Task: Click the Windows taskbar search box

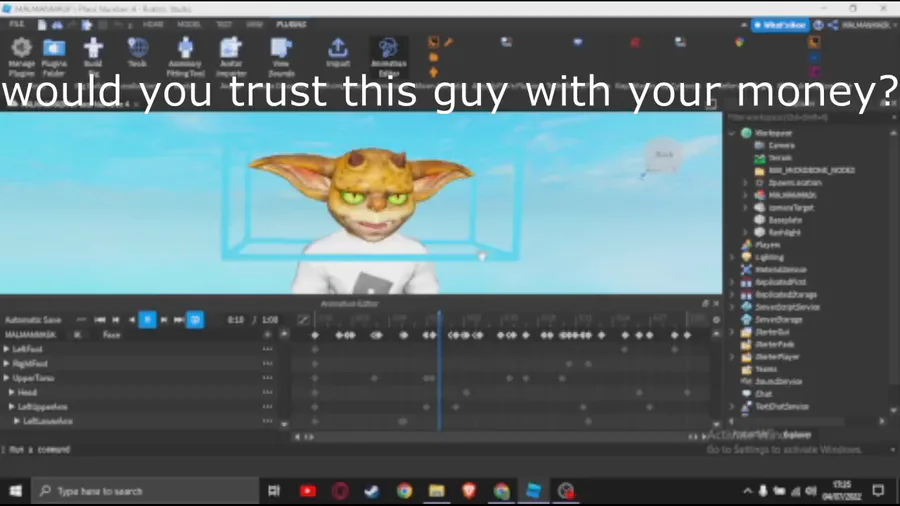Action: click(145, 491)
